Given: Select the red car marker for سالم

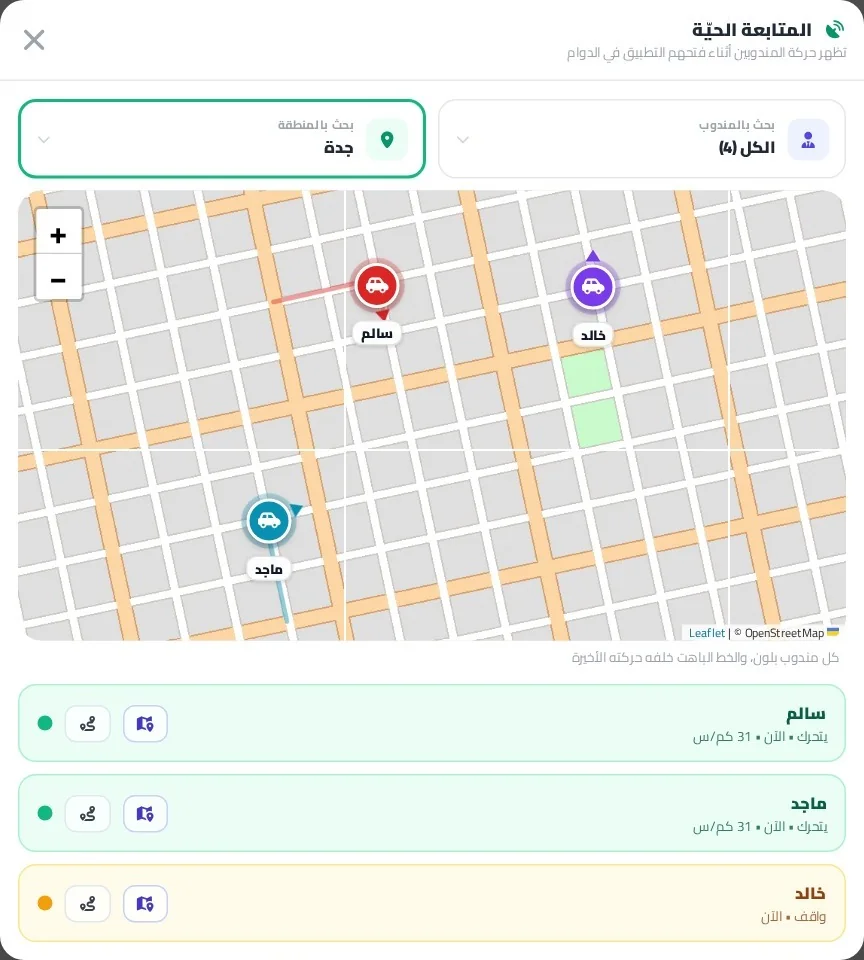Looking at the screenshot, I should 377,286.
